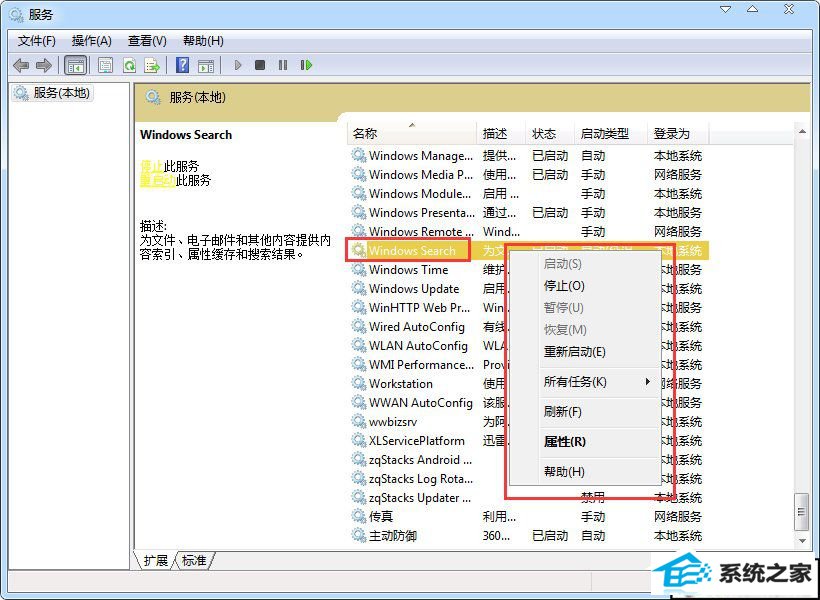This screenshot has width=820, height=600.
Task: Click the Pause service toolbar icon
Action: point(283,65)
